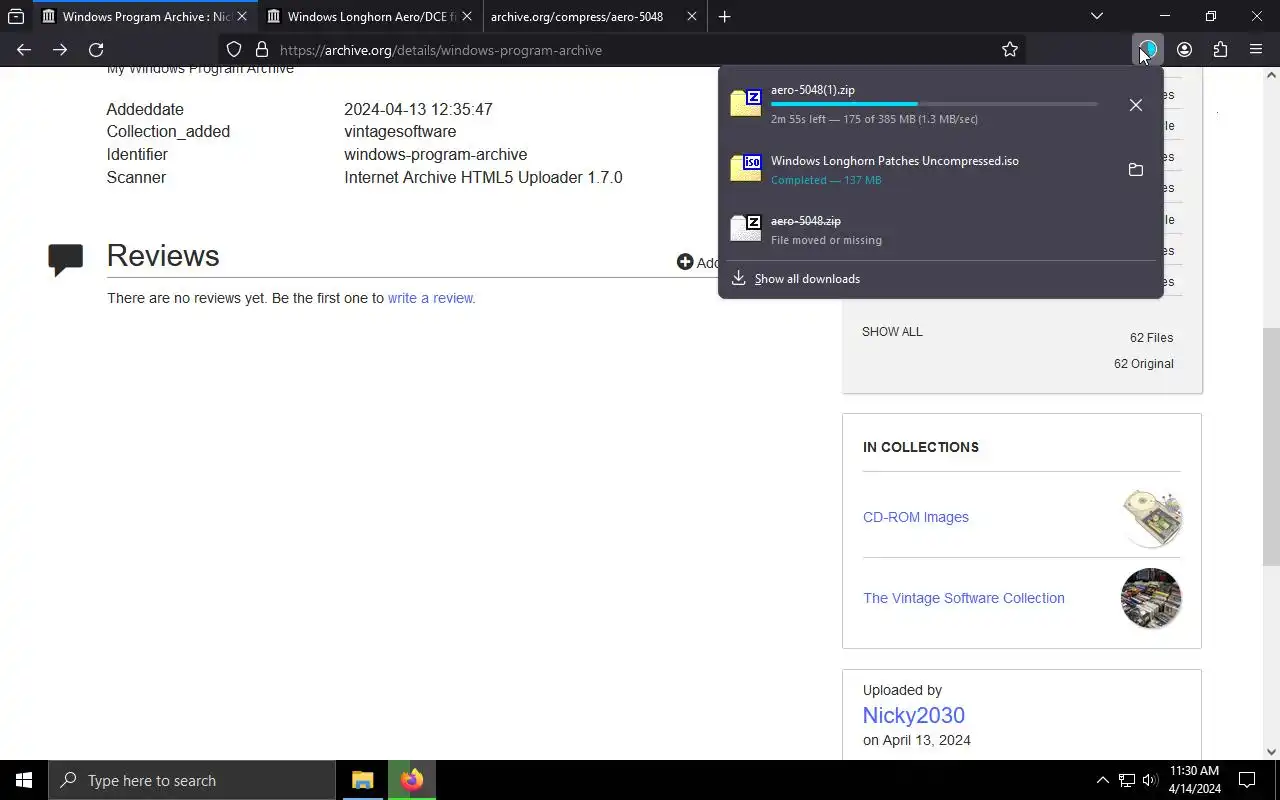Click Internet Archive HTML5 Uploader text
This screenshot has width=1280, height=800.
click(x=483, y=177)
